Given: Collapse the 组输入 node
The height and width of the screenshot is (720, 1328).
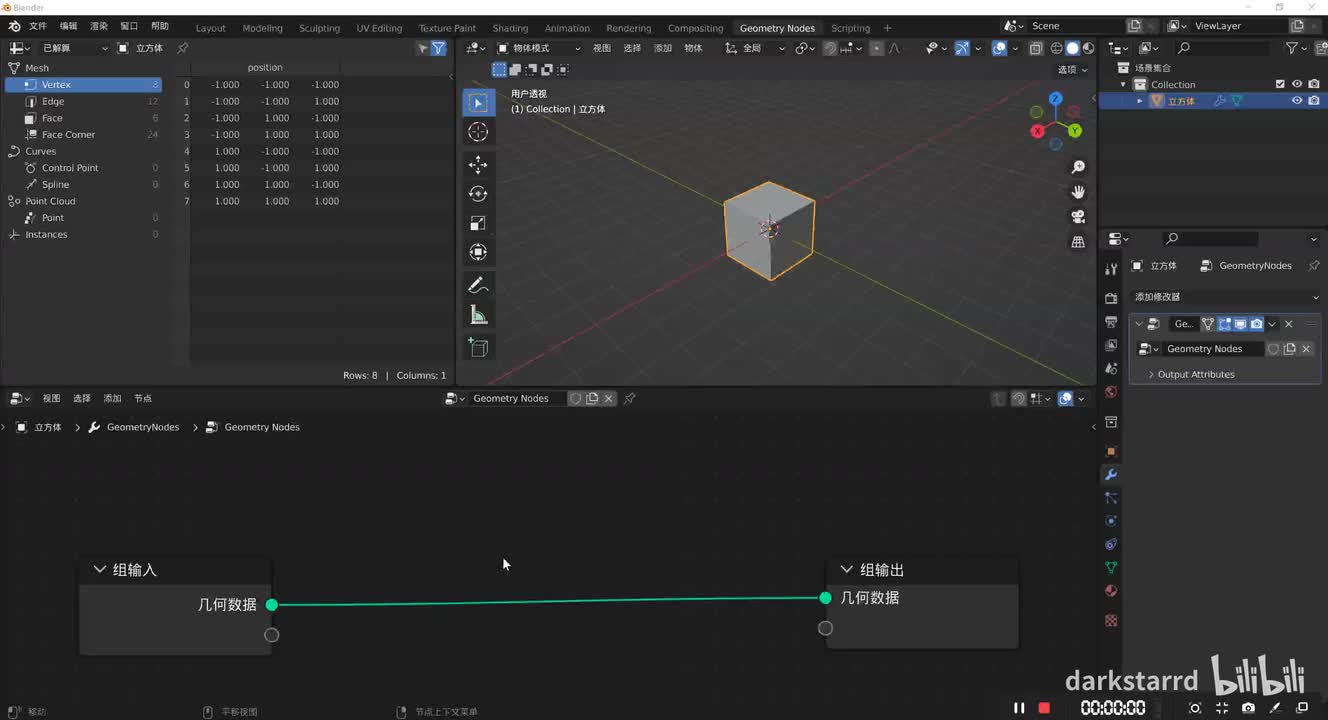Looking at the screenshot, I should 99,569.
